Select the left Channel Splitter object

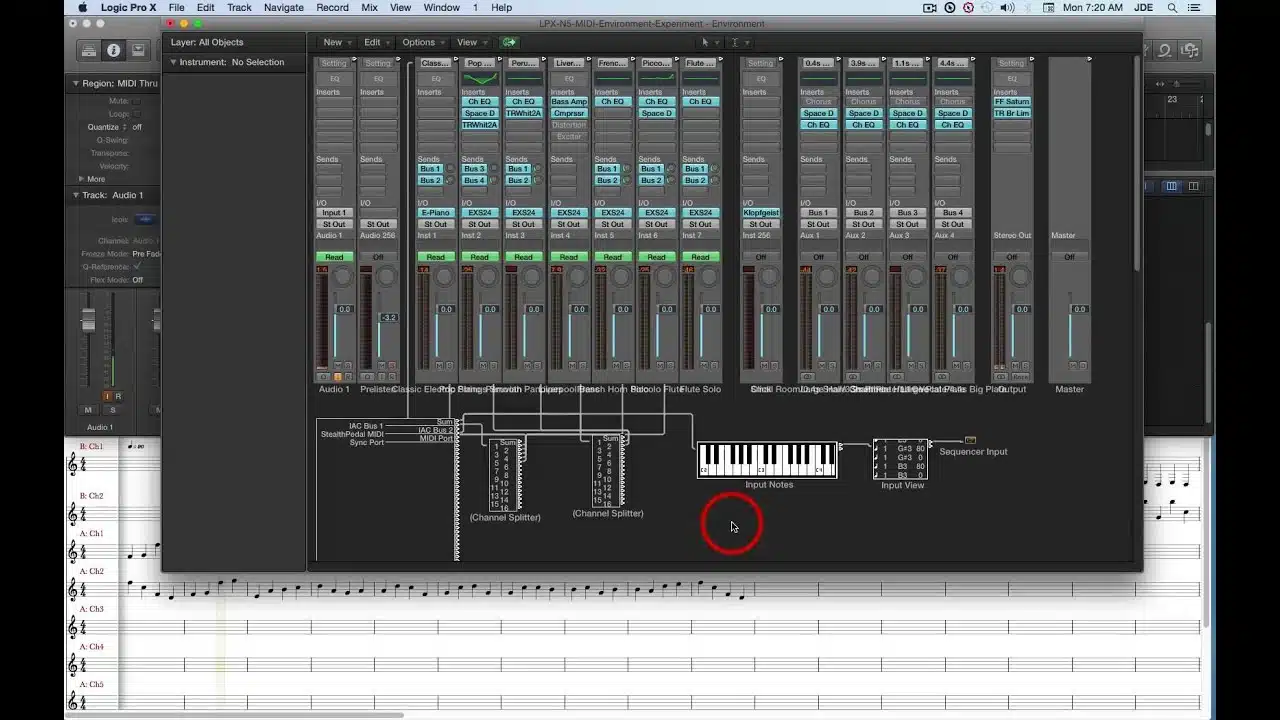tap(505, 475)
